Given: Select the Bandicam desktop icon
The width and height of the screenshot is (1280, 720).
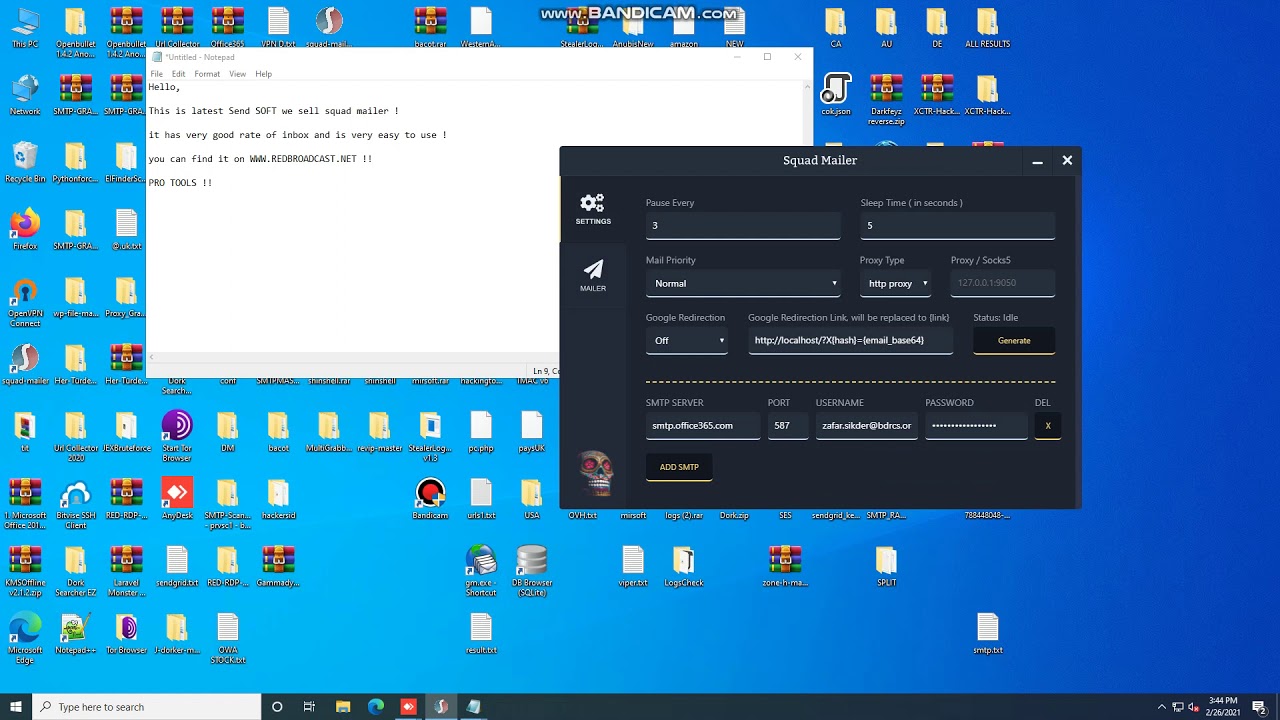Looking at the screenshot, I should (x=430, y=494).
